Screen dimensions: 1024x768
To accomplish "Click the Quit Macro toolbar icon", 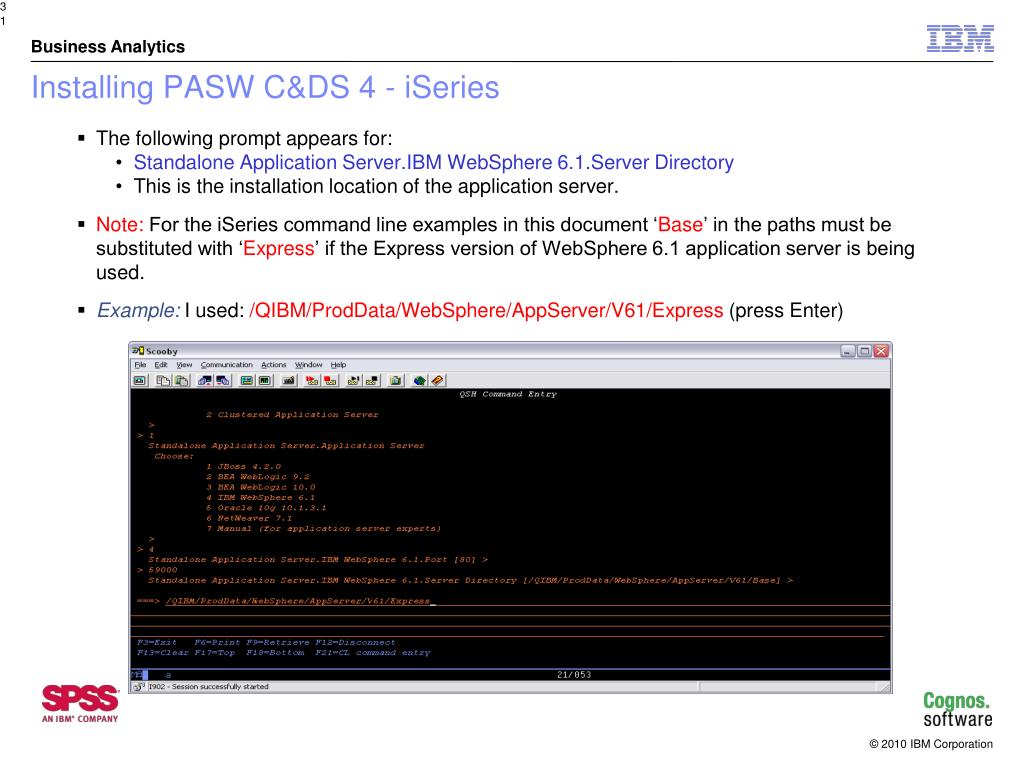I will tap(372, 380).
